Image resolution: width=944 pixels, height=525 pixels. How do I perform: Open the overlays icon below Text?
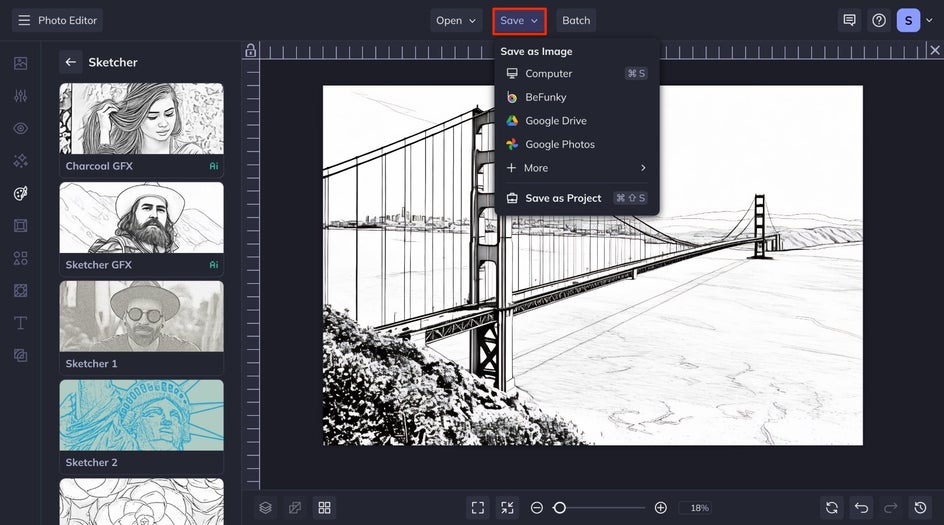point(20,356)
